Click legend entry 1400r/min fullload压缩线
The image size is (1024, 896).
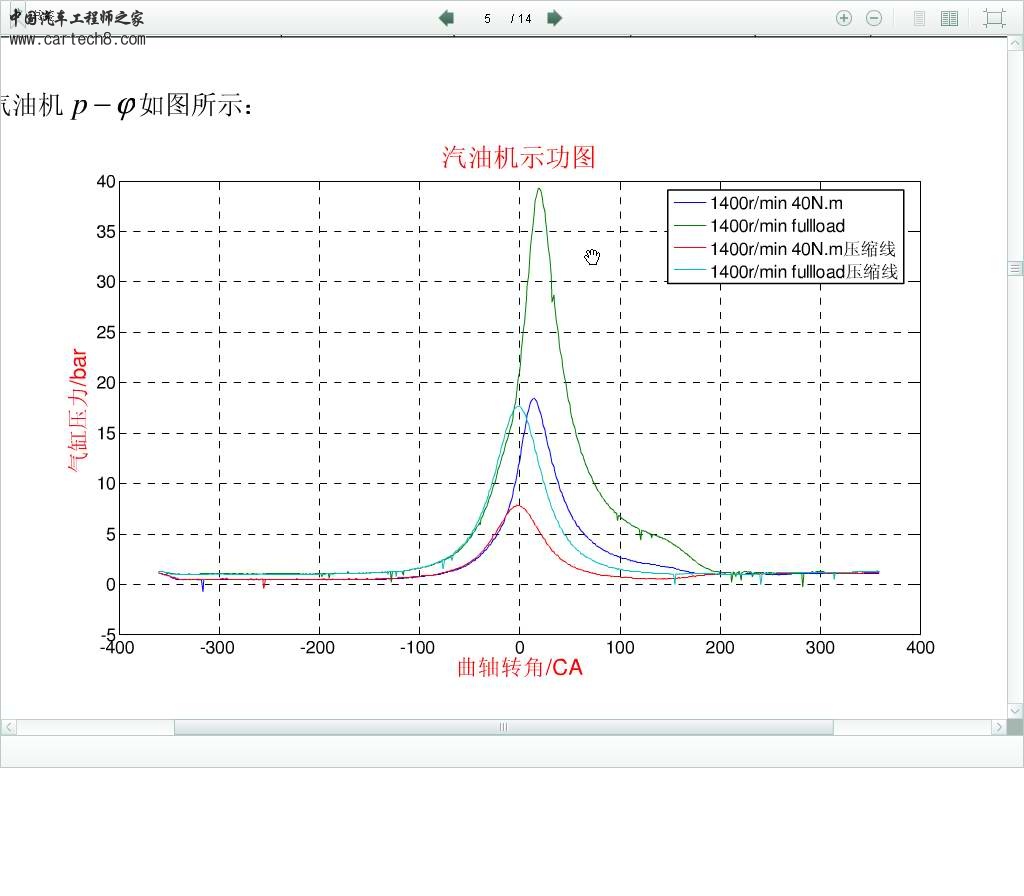coord(804,271)
